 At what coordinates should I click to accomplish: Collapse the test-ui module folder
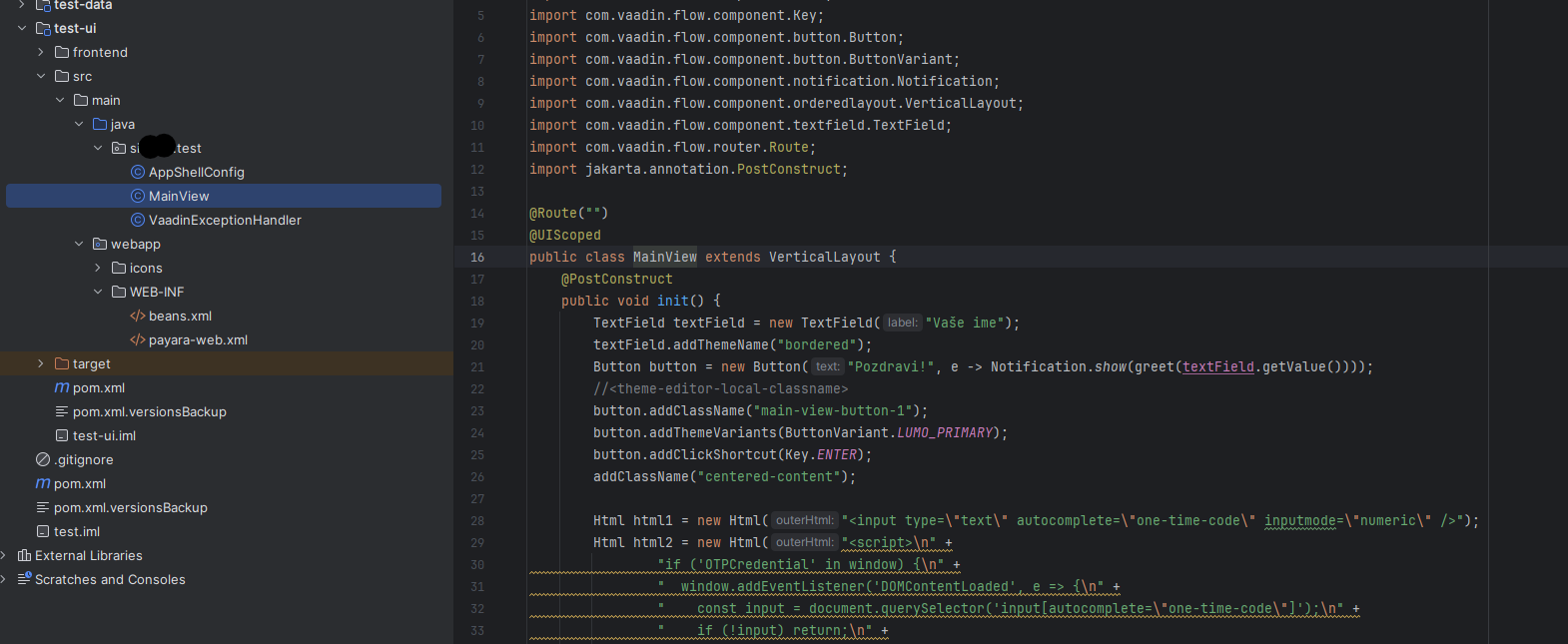(22, 29)
